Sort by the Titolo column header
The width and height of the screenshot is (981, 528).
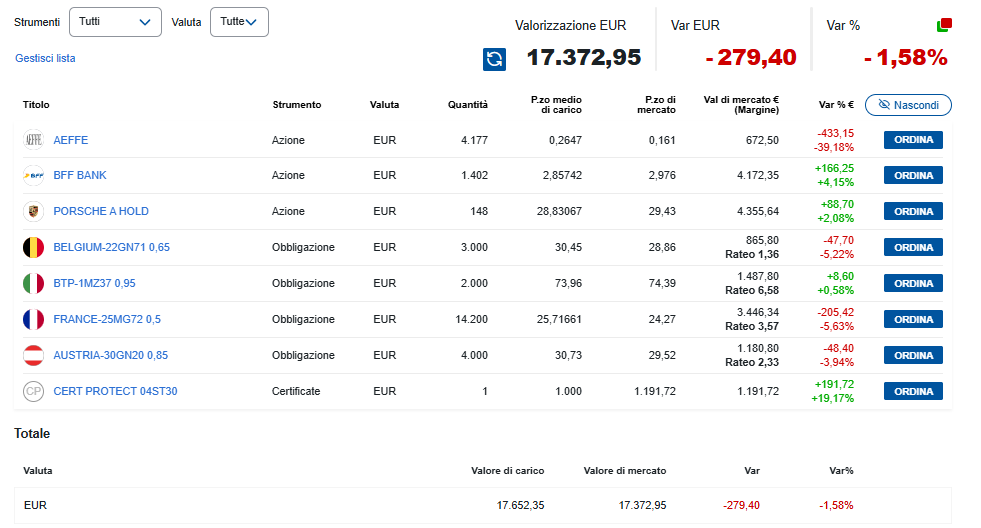coord(36,104)
